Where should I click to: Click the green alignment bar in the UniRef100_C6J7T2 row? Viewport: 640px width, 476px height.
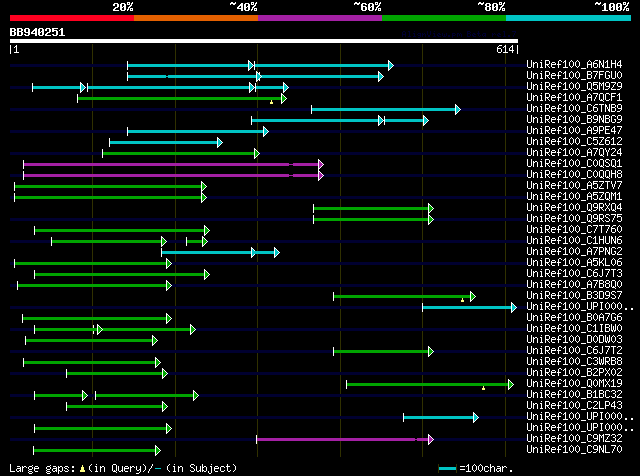(383, 351)
